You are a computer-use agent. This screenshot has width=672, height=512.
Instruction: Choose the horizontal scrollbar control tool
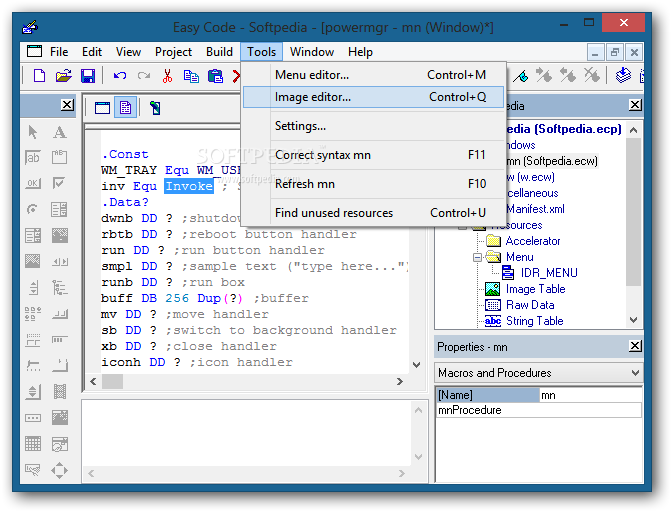(x=60, y=262)
